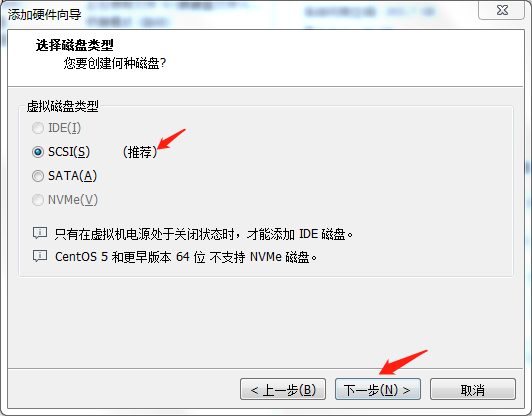
Task: Click the red arrow pointing at 推荐
Action: 172,139
